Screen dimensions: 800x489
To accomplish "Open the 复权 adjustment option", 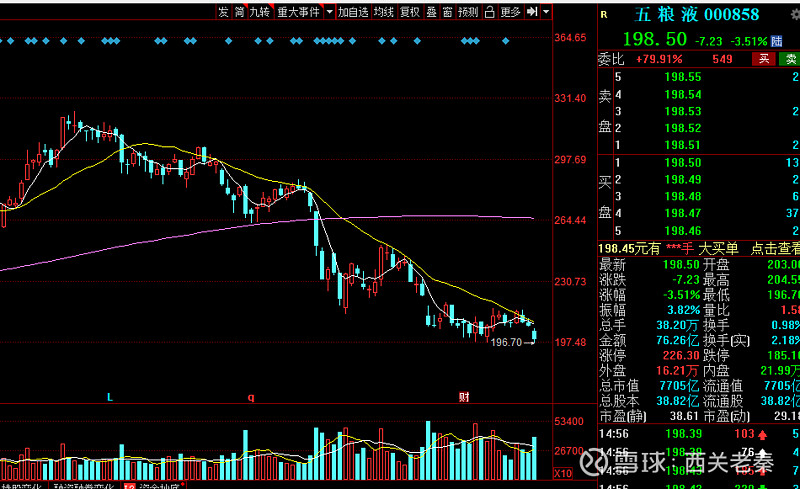I will pos(410,12).
